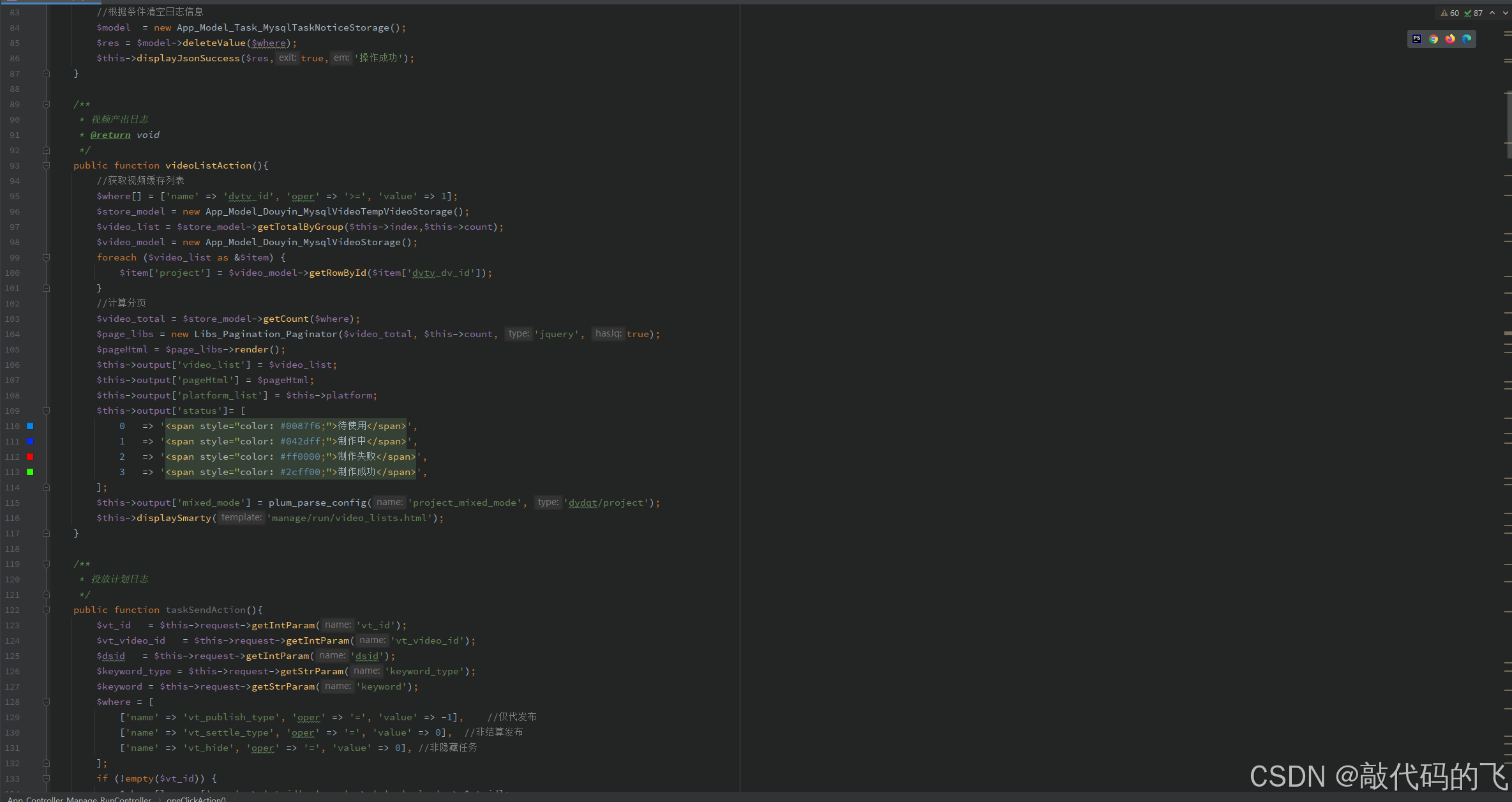The height and width of the screenshot is (802, 1512).
Task: Go to next highlighted error arrow
Action: 1505,13
